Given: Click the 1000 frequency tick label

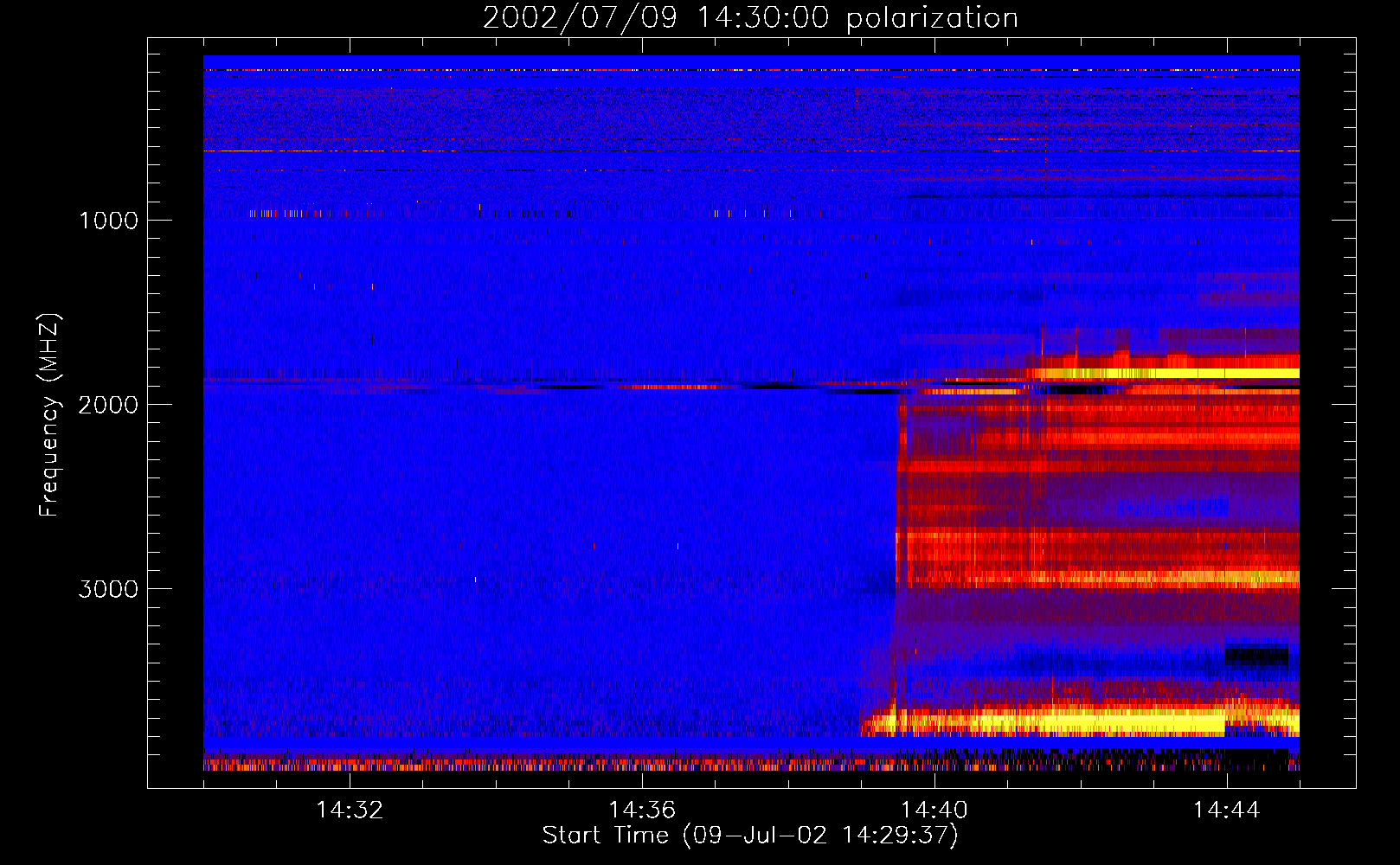Looking at the screenshot, I should tap(108, 221).
